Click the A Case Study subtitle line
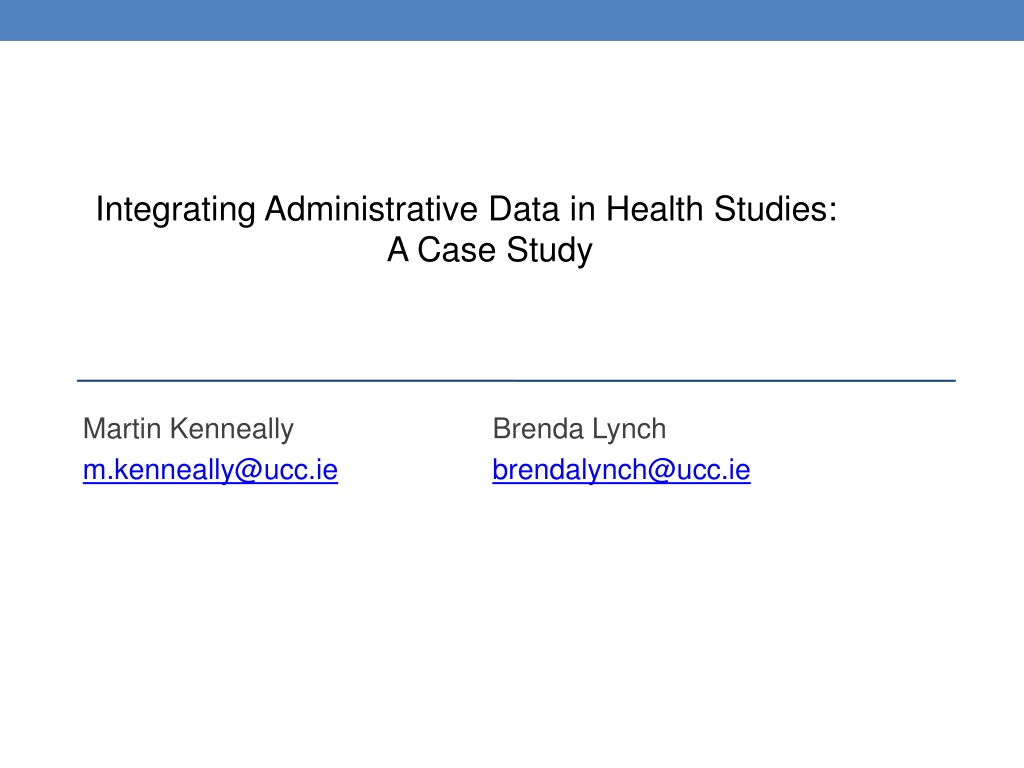Viewport: 1024px width, 768px height. pyautogui.click(x=490, y=251)
